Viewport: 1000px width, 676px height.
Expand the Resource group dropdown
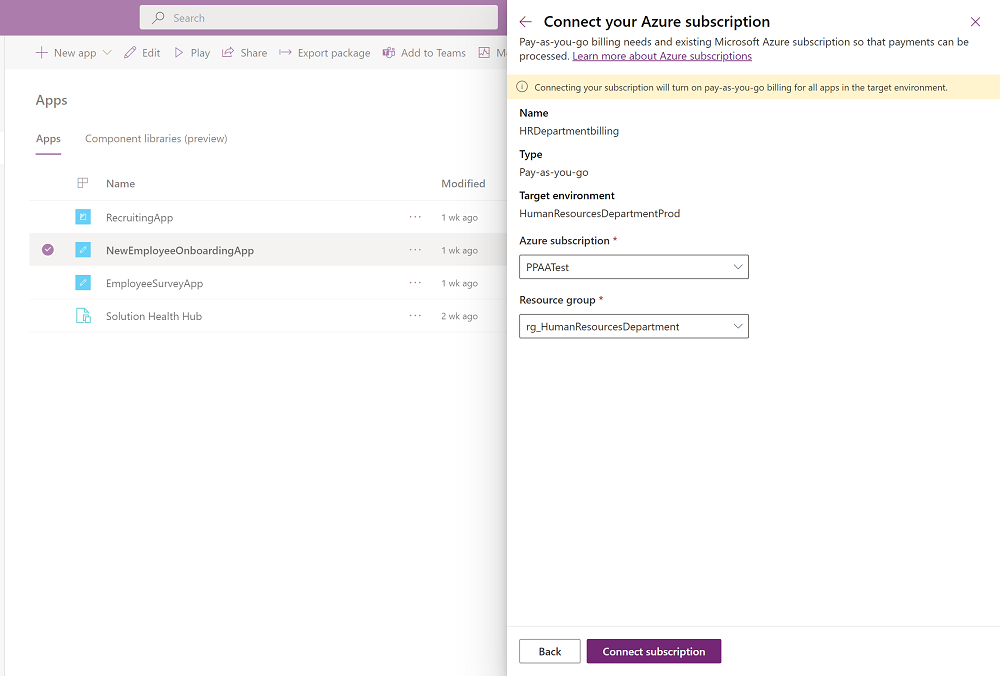(633, 326)
